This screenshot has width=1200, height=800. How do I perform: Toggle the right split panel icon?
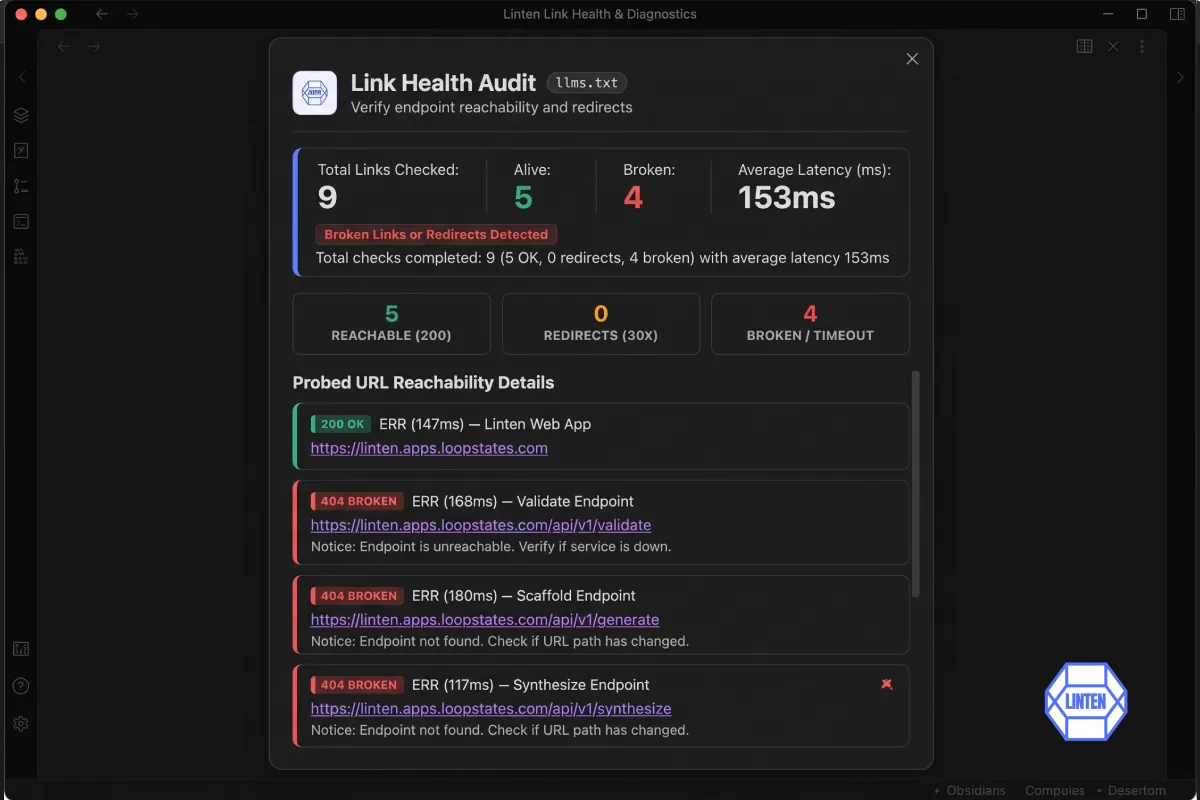[1177, 14]
